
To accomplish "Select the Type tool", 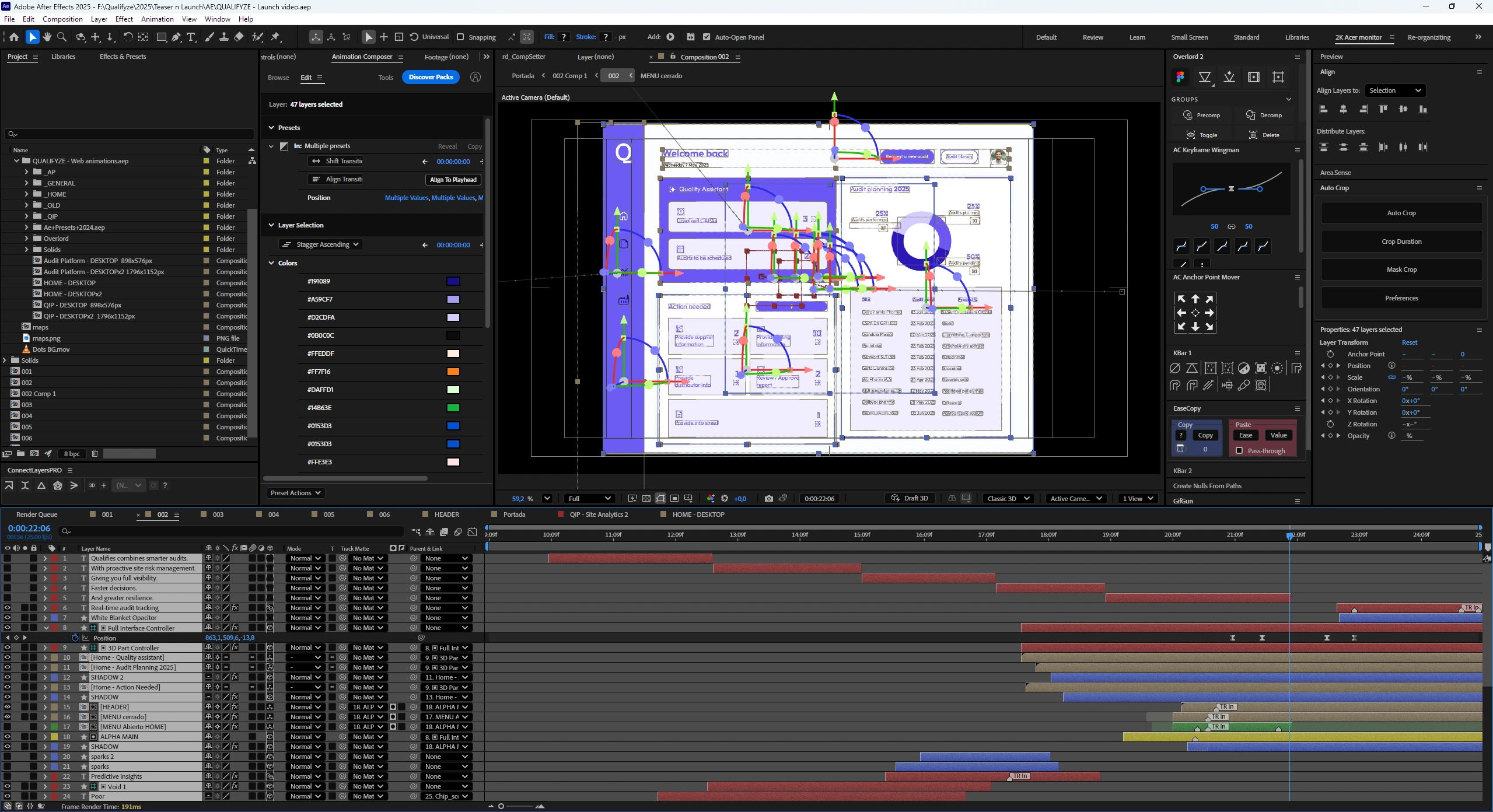I will (x=191, y=37).
